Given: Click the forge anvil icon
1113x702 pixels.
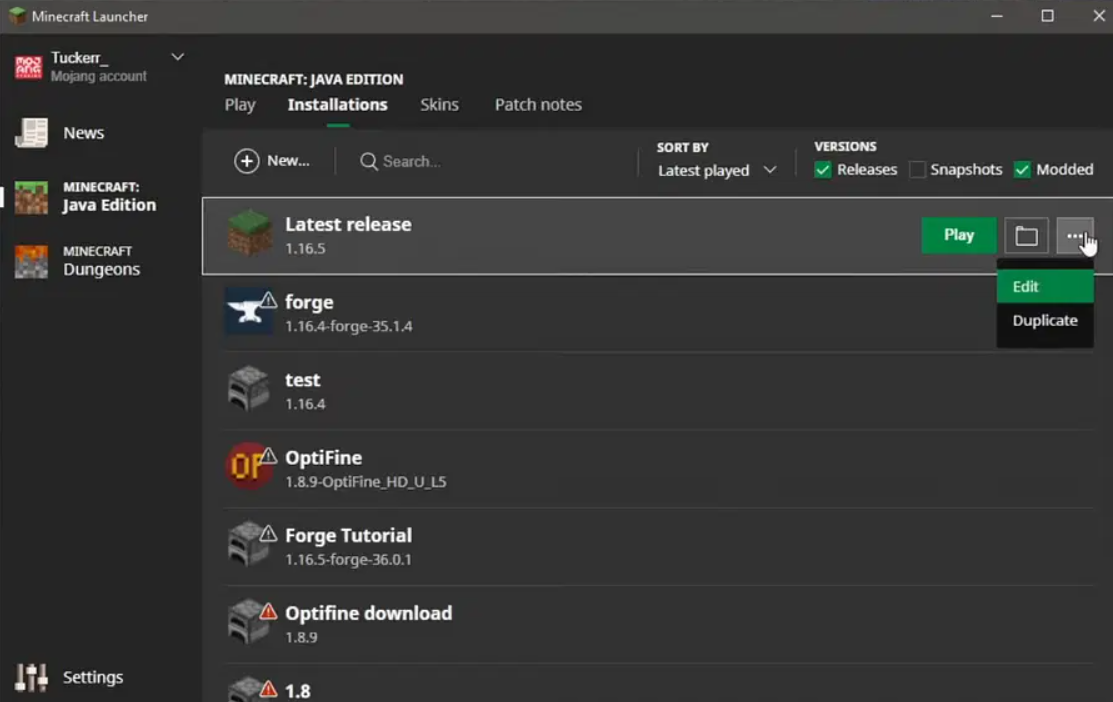Looking at the screenshot, I should (x=248, y=312).
